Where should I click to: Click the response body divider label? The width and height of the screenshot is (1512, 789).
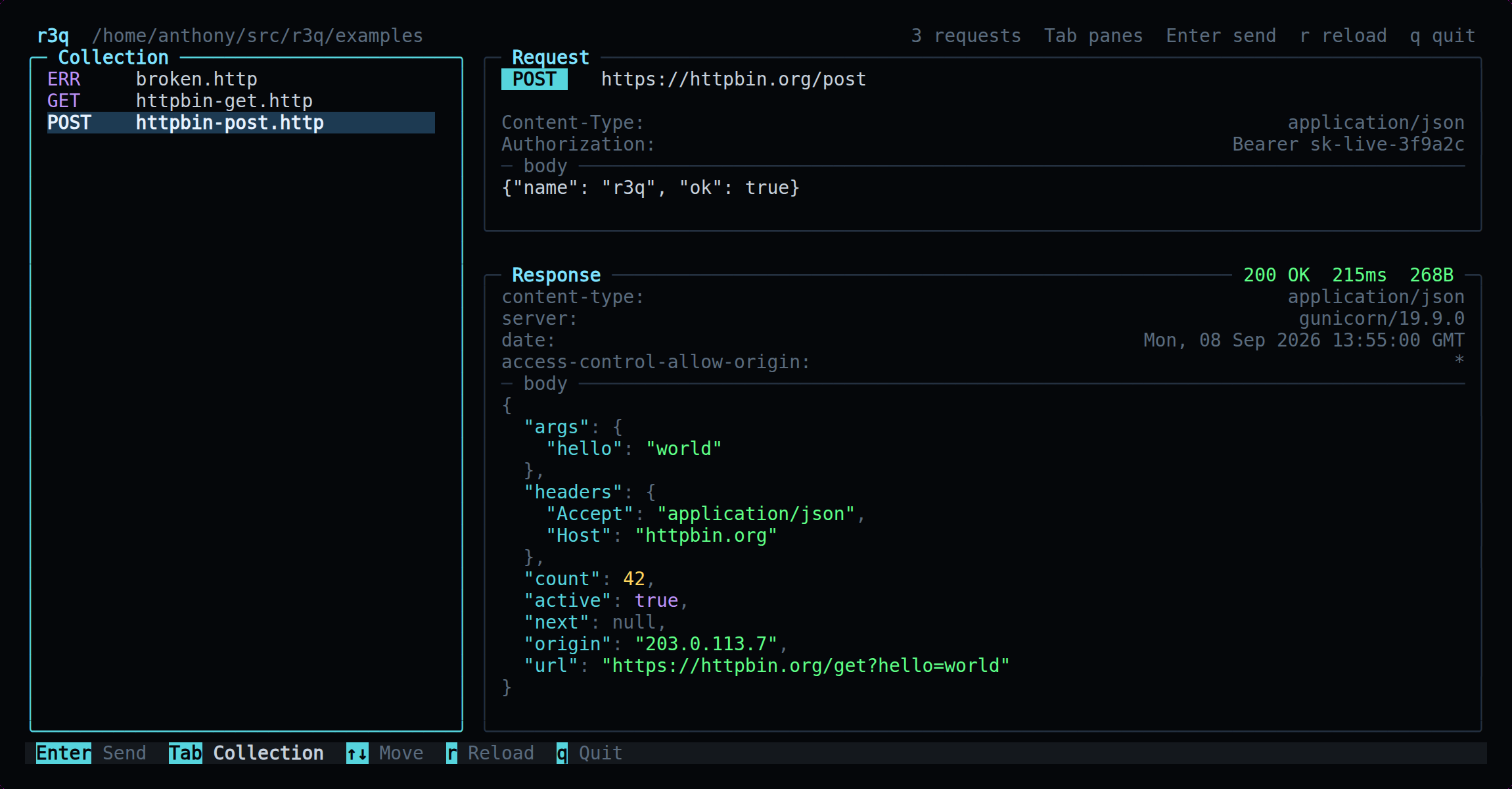[545, 383]
